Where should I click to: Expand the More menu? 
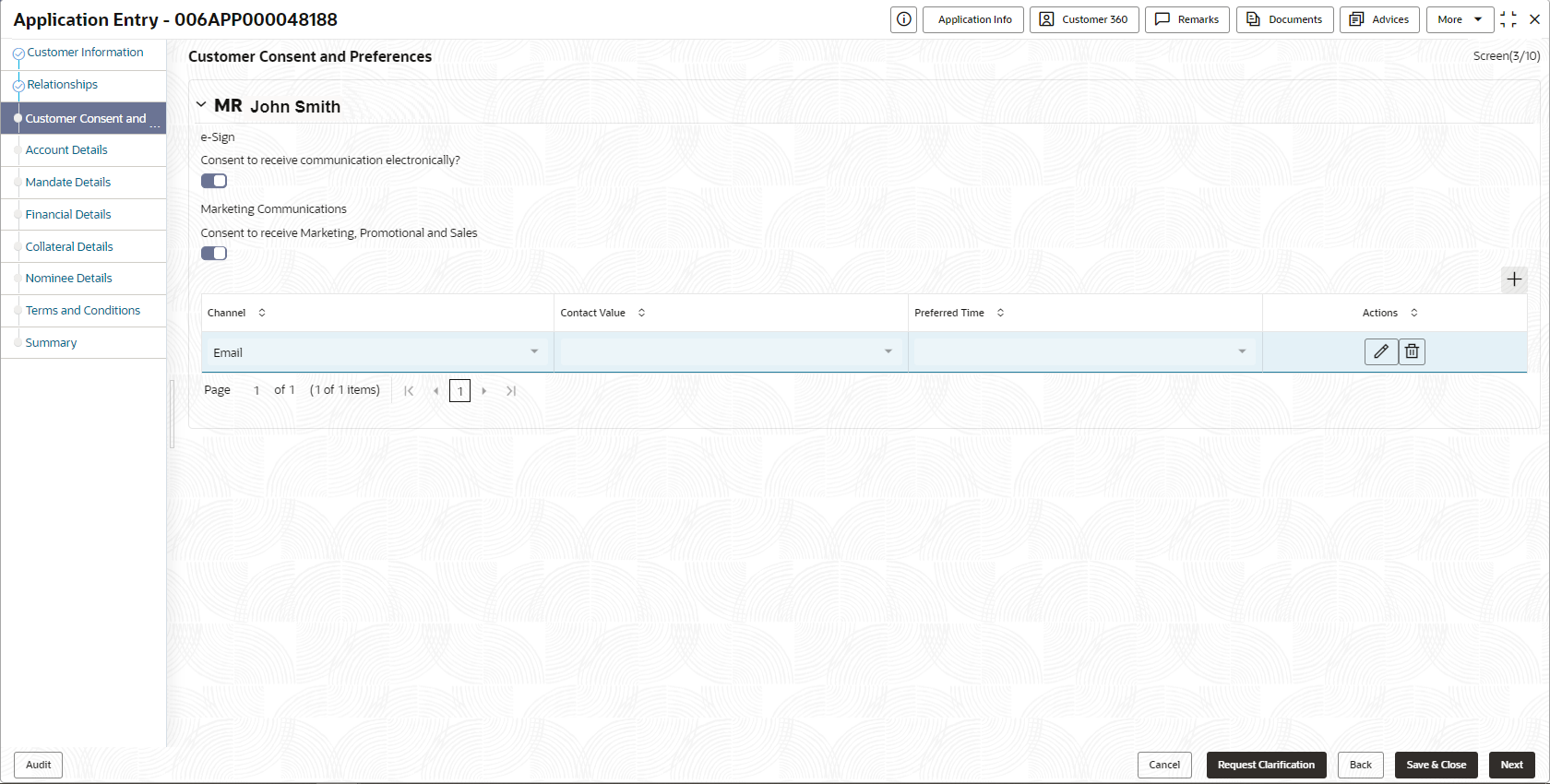point(1460,19)
